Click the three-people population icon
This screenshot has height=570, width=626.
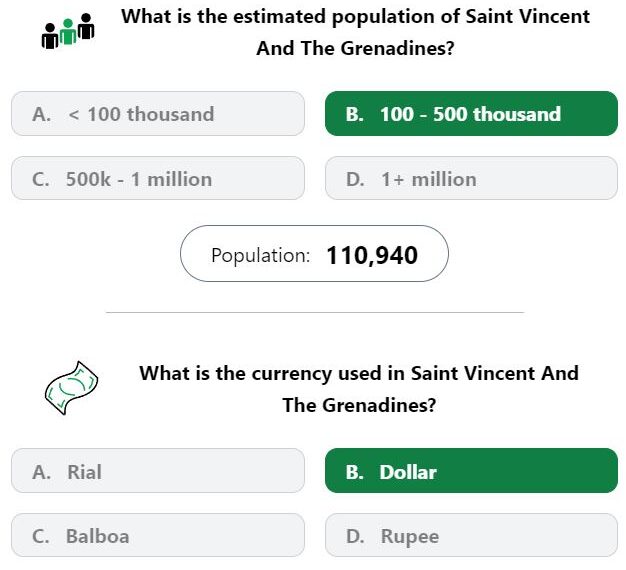[68, 31]
